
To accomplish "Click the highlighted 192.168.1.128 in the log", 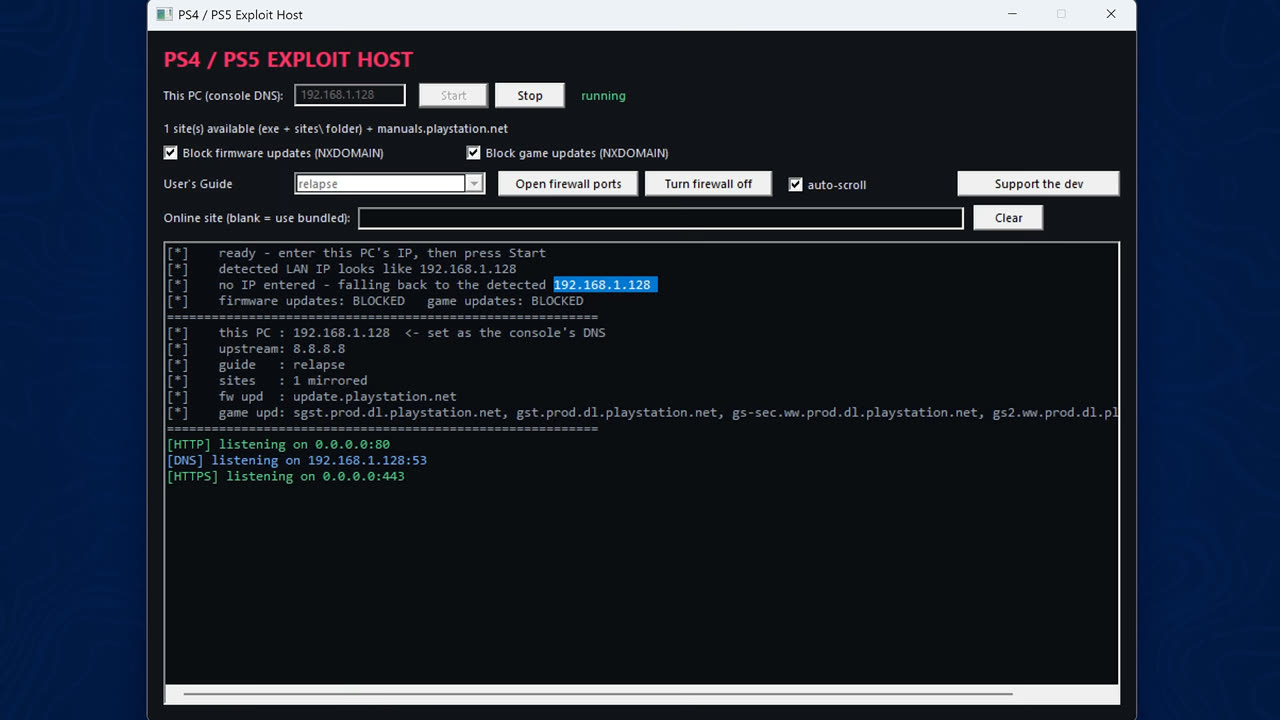I will pos(605,285).
